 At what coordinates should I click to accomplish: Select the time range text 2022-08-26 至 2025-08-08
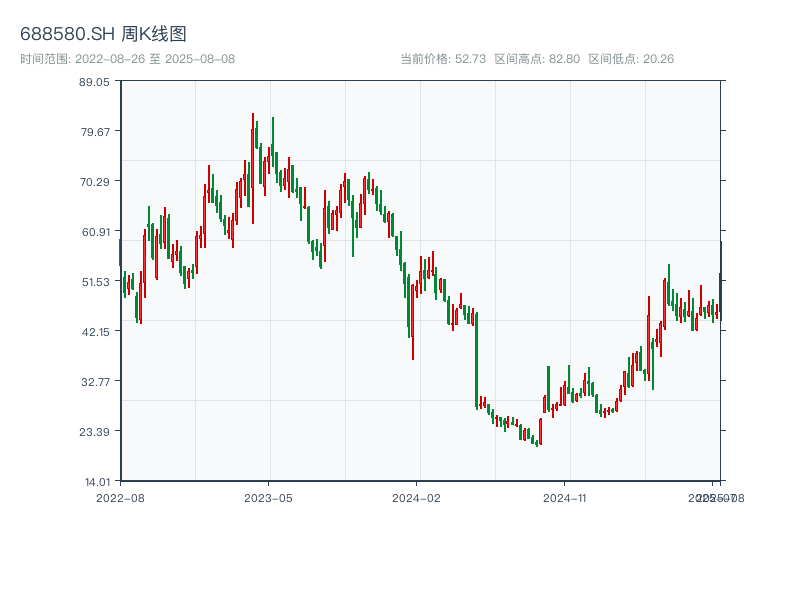[155, 59]
